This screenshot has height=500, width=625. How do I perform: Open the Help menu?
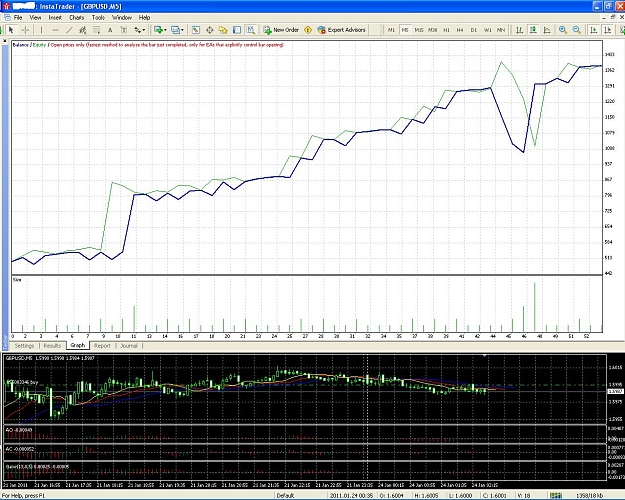144,18
